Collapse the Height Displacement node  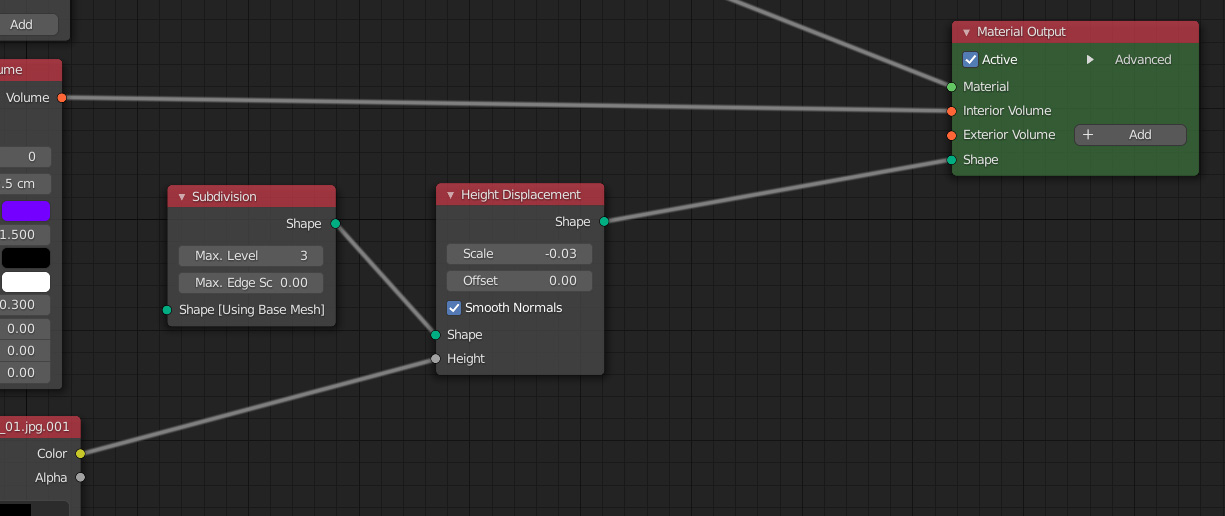click(x=451, y=195)
